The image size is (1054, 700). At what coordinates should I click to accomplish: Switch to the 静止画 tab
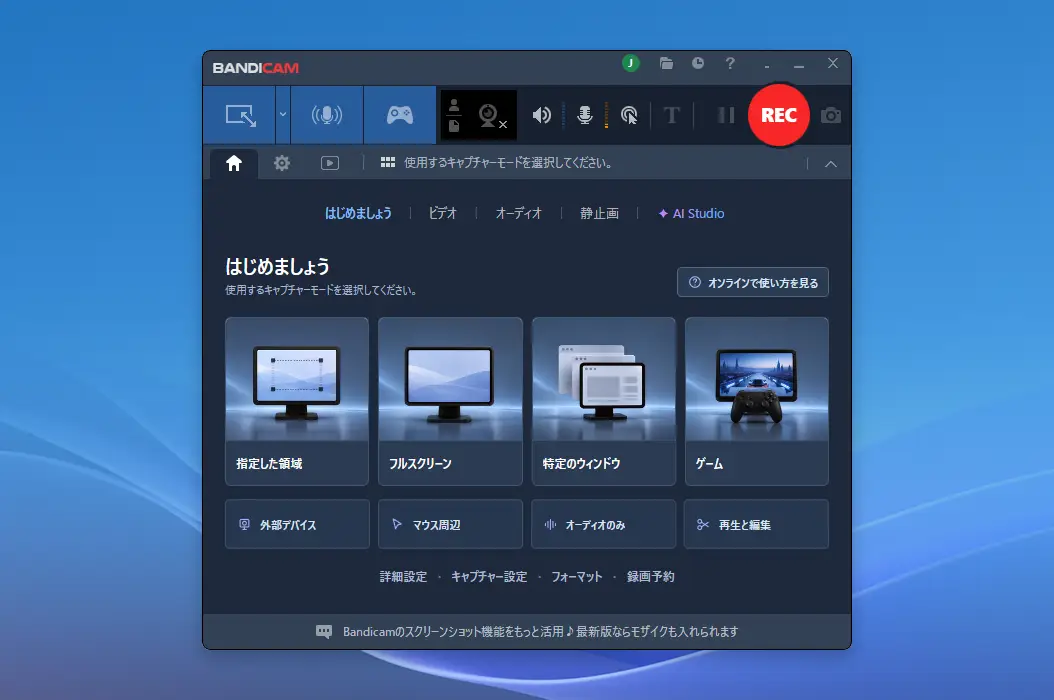pos(600,213)
